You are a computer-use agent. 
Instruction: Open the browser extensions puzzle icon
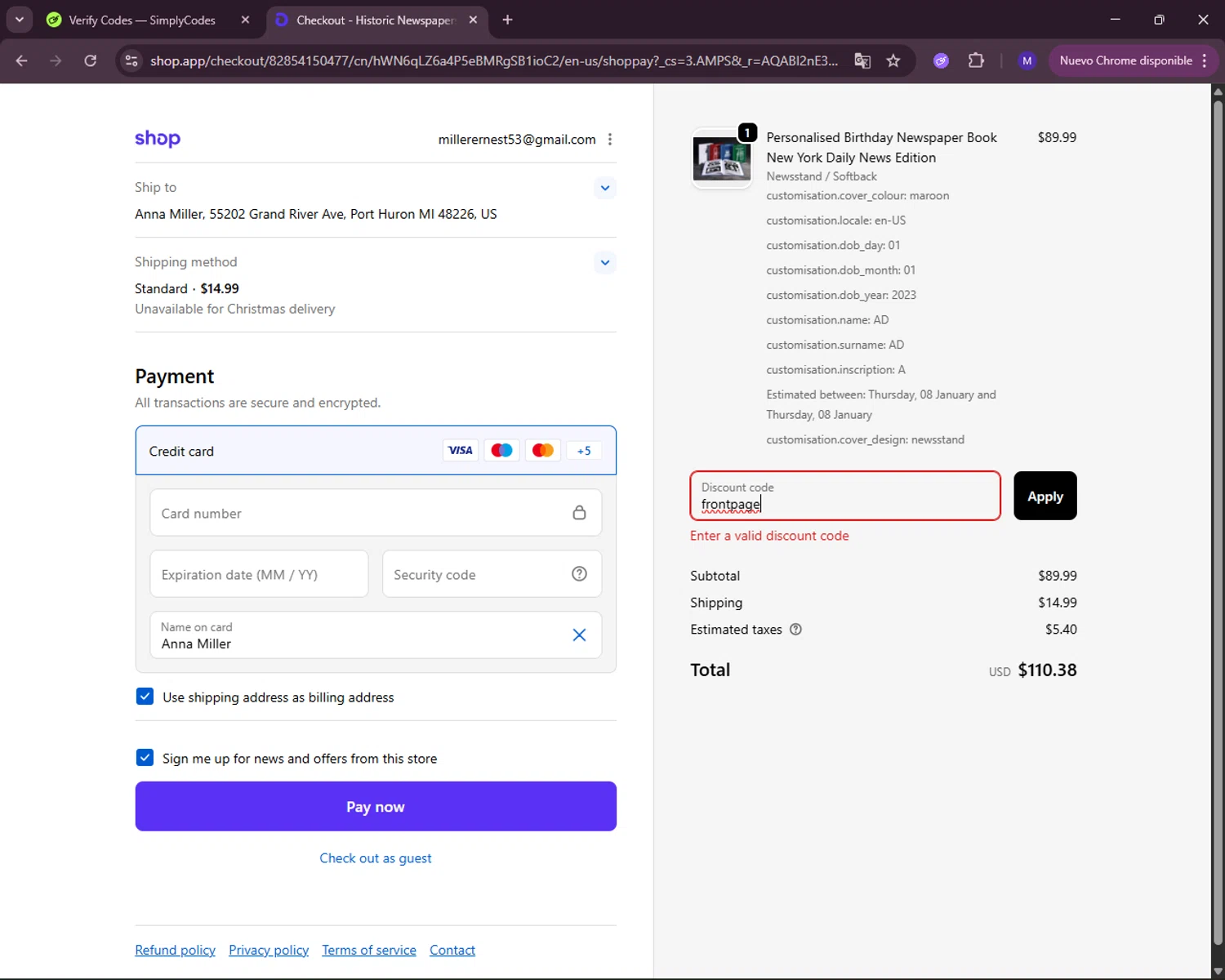(976, 60)
